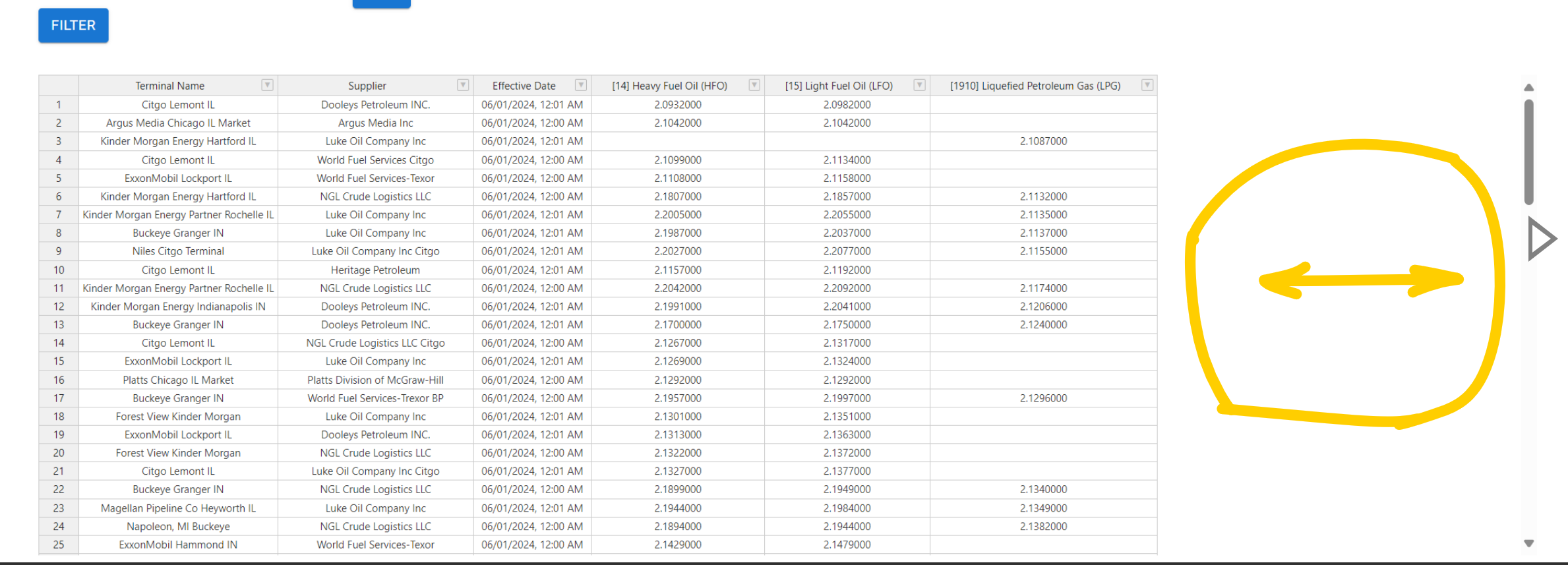The width and height of the screenshot is (1568, 565).
Task: Click the vertical scrollbar thumb
Action: (x=1528, y=152)
